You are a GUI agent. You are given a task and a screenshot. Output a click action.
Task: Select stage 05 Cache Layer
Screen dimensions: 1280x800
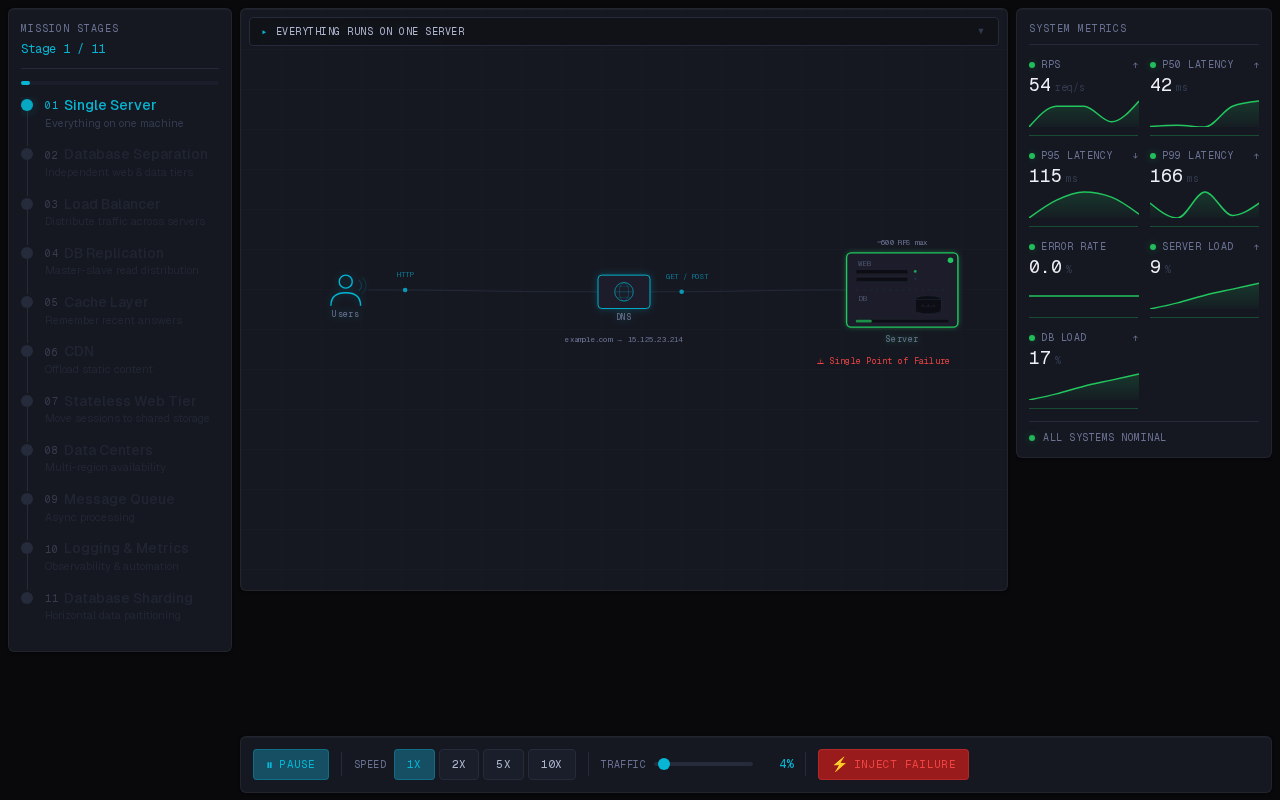[120, 311]
